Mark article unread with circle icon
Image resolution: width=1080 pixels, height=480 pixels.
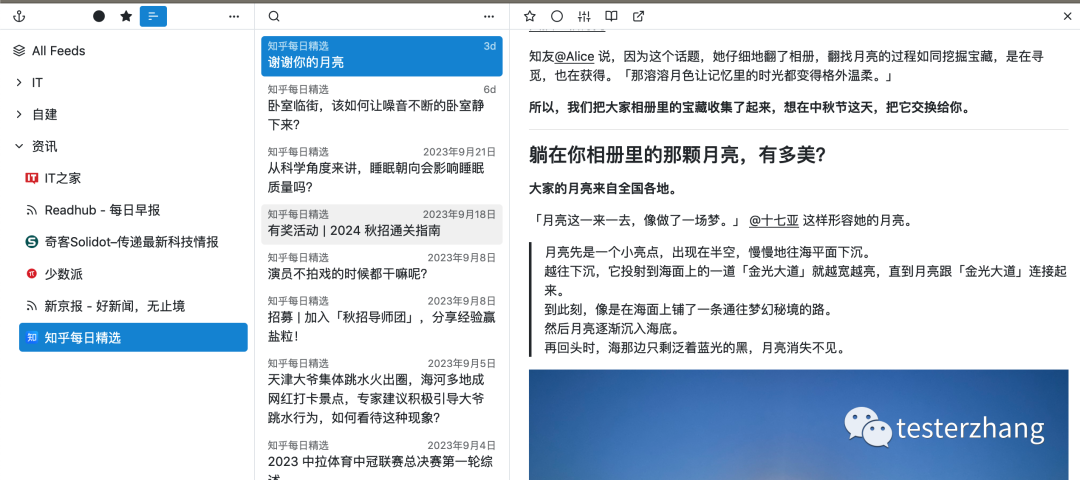[x=557, y=17]
